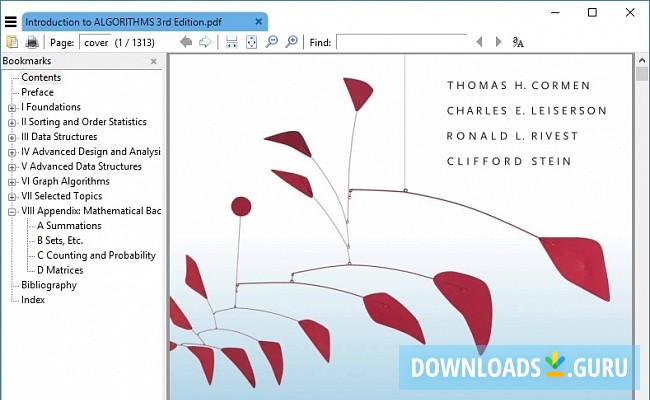Click the vertical scrollbar thumb
Image resolution: width=650 pixels, height=400 pixels.
(x=642, y=74)
